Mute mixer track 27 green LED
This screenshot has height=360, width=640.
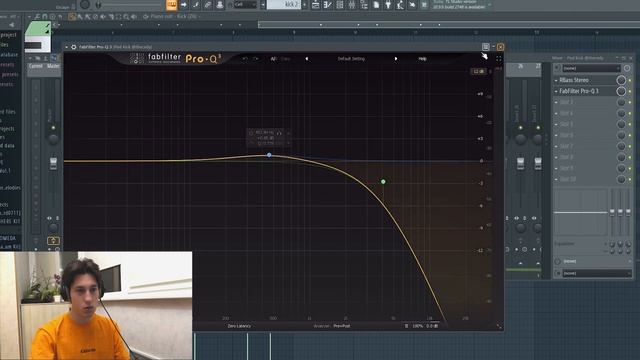(538, 128)
